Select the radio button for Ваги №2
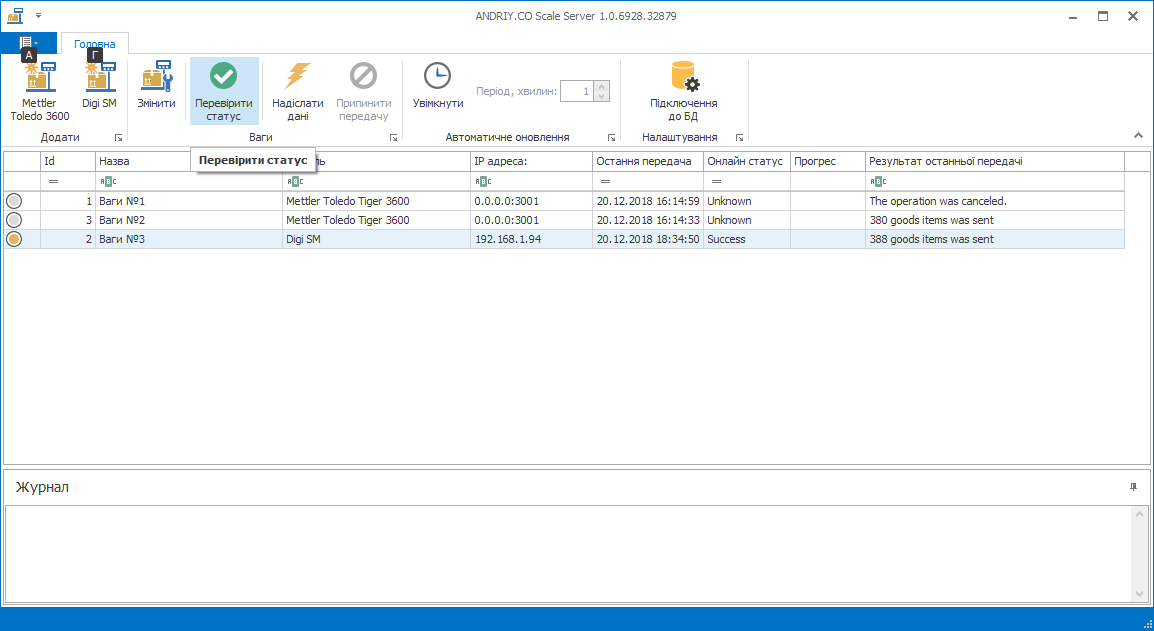The width and height of the screenshot is (1154, 631). pyautogui.click(x=14, y=220)
